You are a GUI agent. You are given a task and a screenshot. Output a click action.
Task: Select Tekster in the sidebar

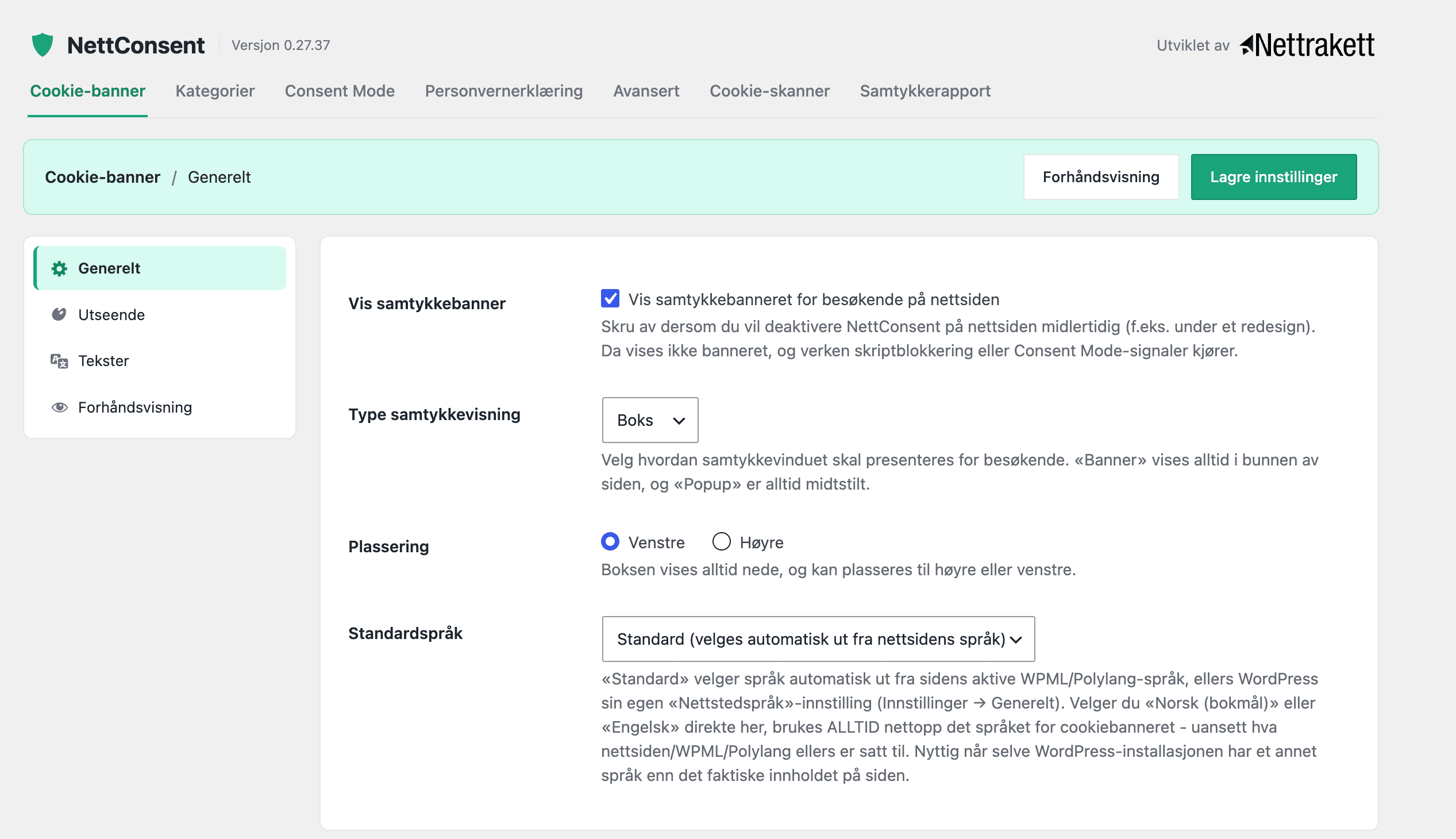[160, 361]
